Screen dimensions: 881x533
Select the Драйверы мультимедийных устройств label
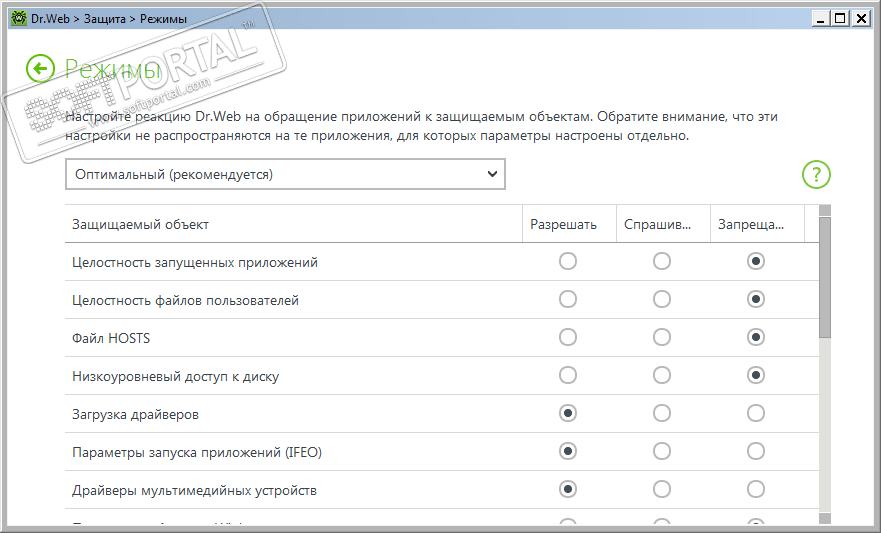coord(194,490)
